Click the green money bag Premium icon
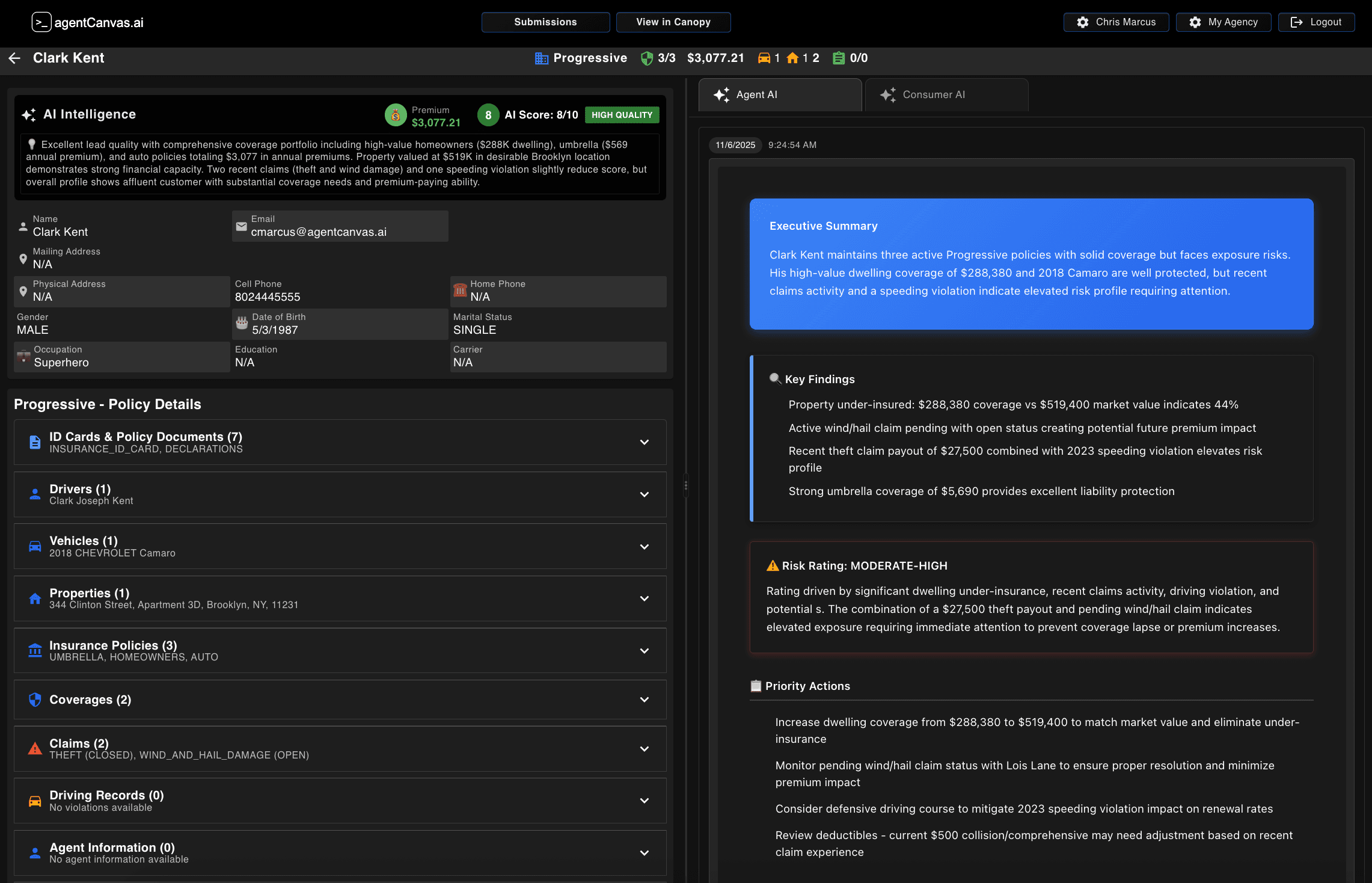Image resolution: width=1372 pixels, height=883 pixels. click(396, 115)
